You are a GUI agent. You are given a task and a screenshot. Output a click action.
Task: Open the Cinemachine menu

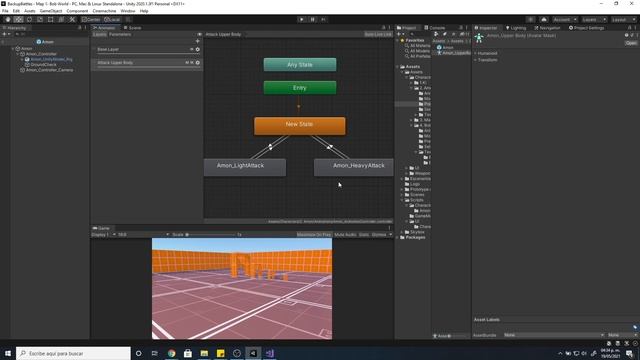click(104, 11)
